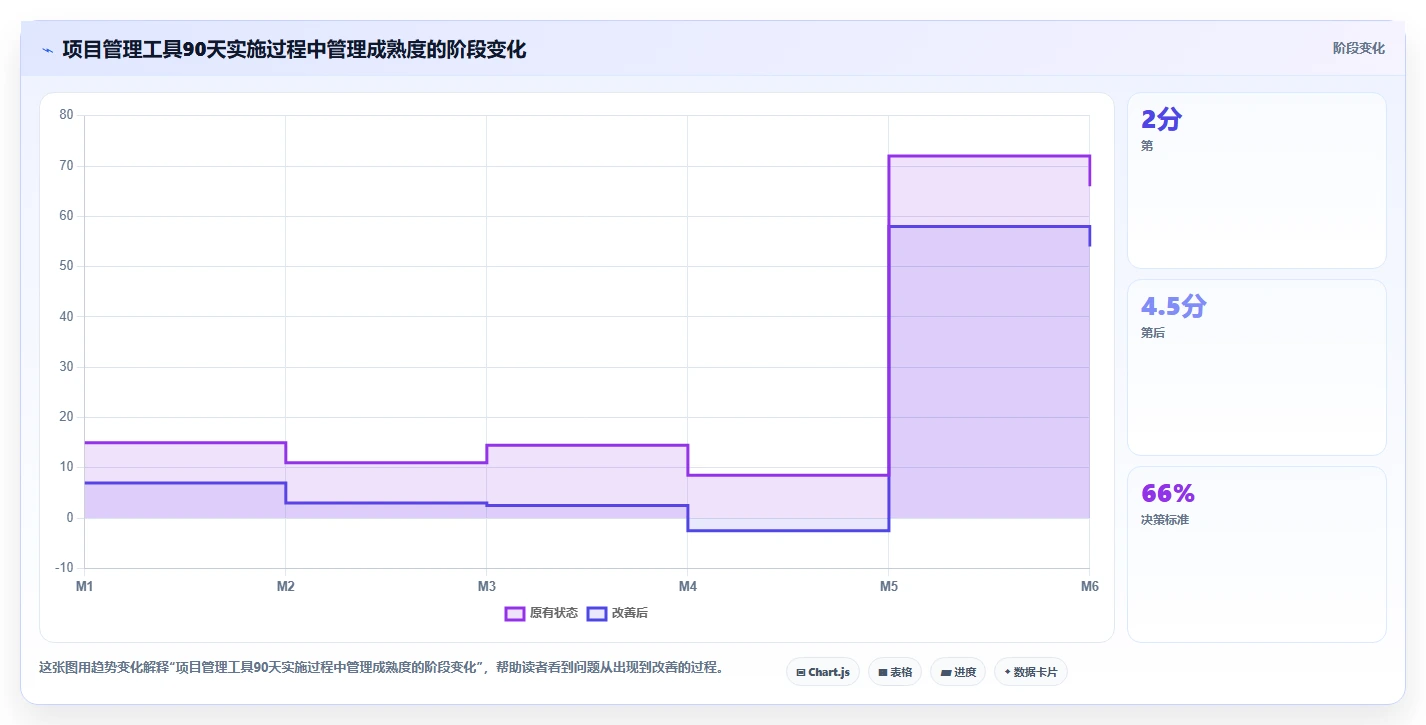
Task: Select the Chart.js tag button
Action: 823,672
